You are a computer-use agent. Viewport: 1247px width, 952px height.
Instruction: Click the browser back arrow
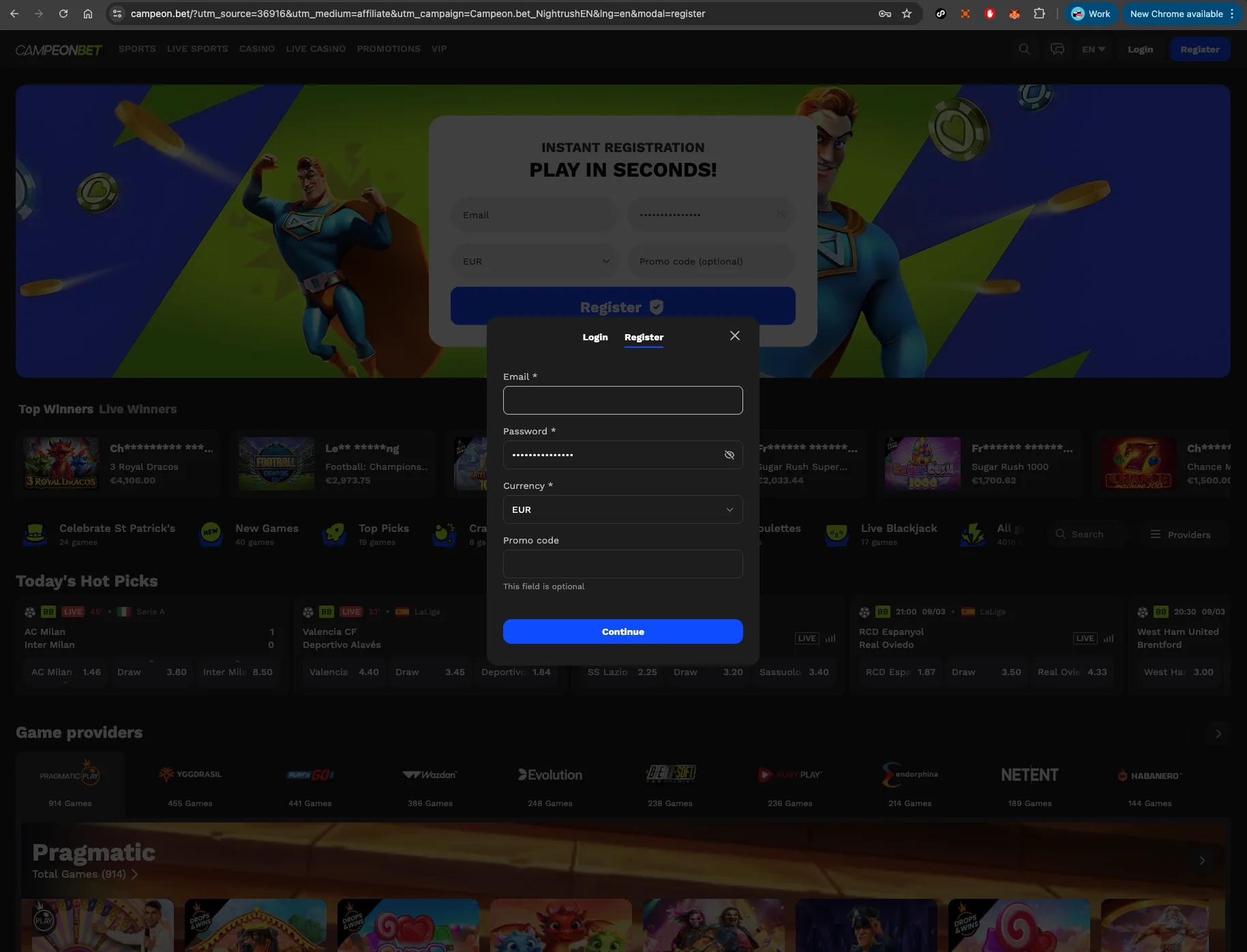pyautogui.click(x=14, y=14)
